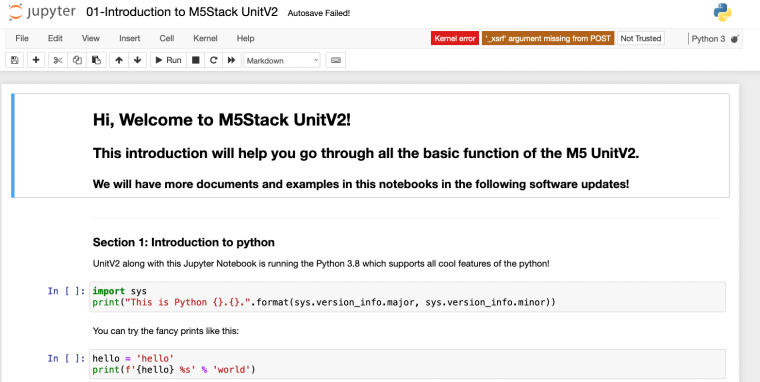Image resolution: width=760 pixels, height=382 pixels.
Task: Click the red Kernel error badge
Action: [x=455, y=38]
